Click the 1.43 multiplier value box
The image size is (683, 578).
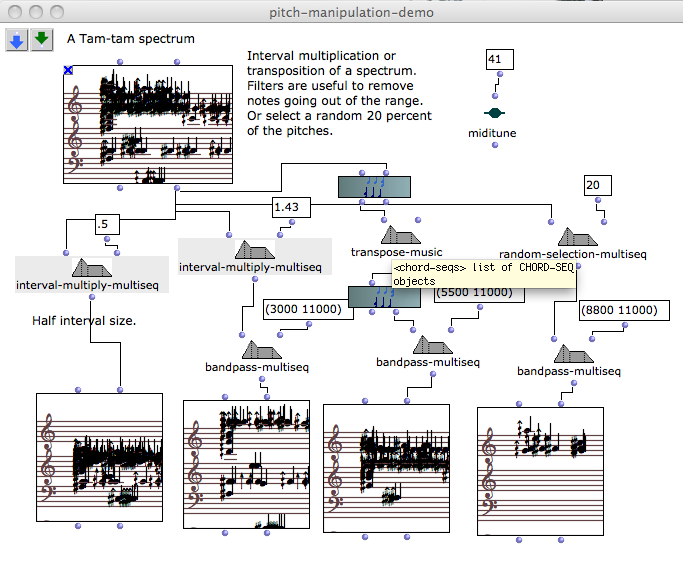pos(291,207)
